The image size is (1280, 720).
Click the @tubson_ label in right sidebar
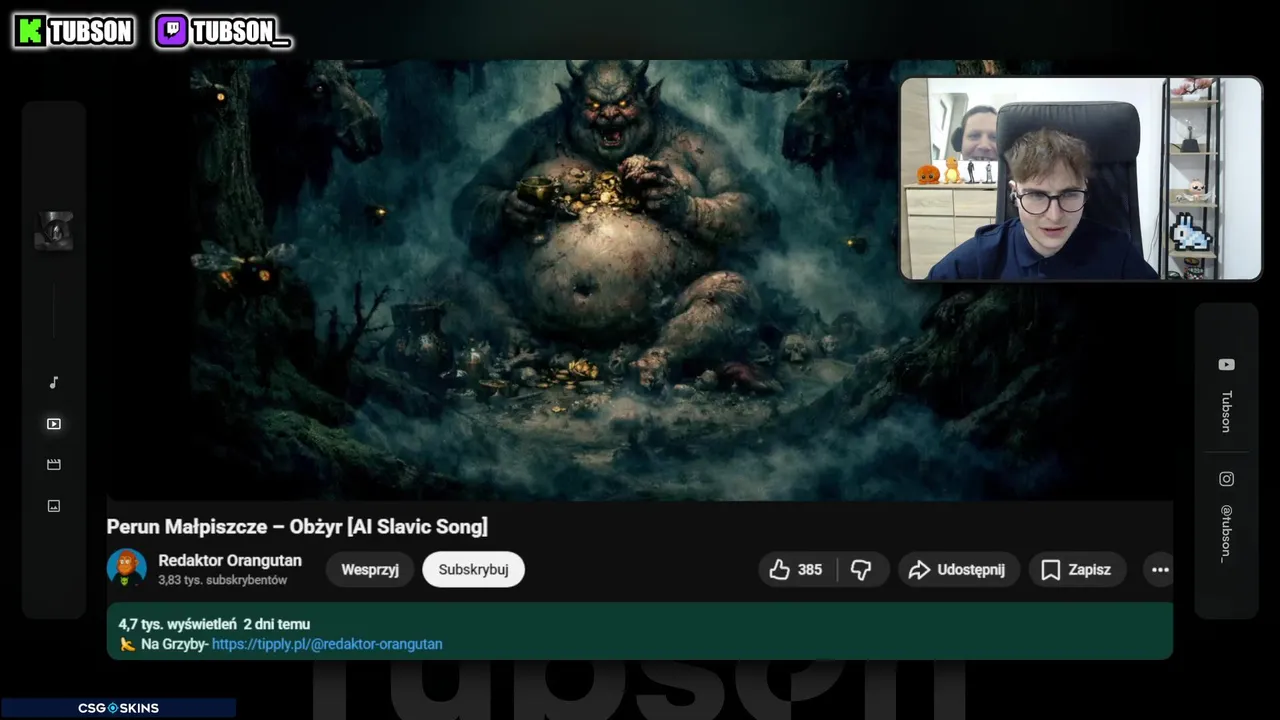point(1226,533)
